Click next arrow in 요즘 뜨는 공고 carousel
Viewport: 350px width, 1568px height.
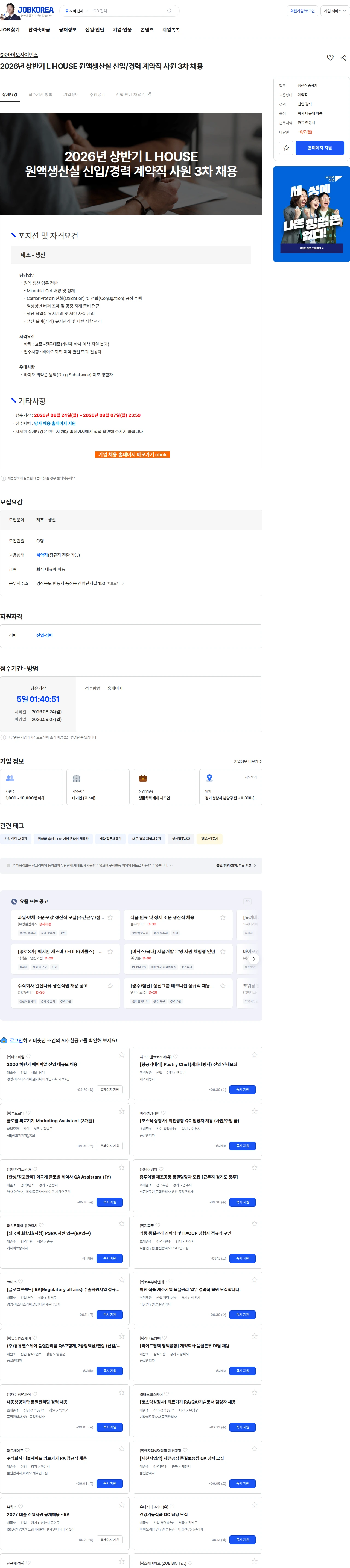pyautogui.click(x=254, y=958)
